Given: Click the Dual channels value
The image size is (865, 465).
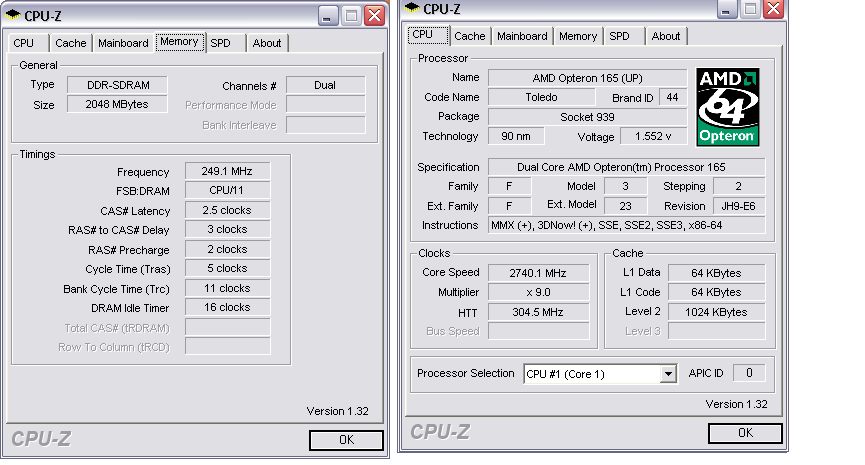Looking at the screenshot, I should pyautogui.click(x=325, y=85).
